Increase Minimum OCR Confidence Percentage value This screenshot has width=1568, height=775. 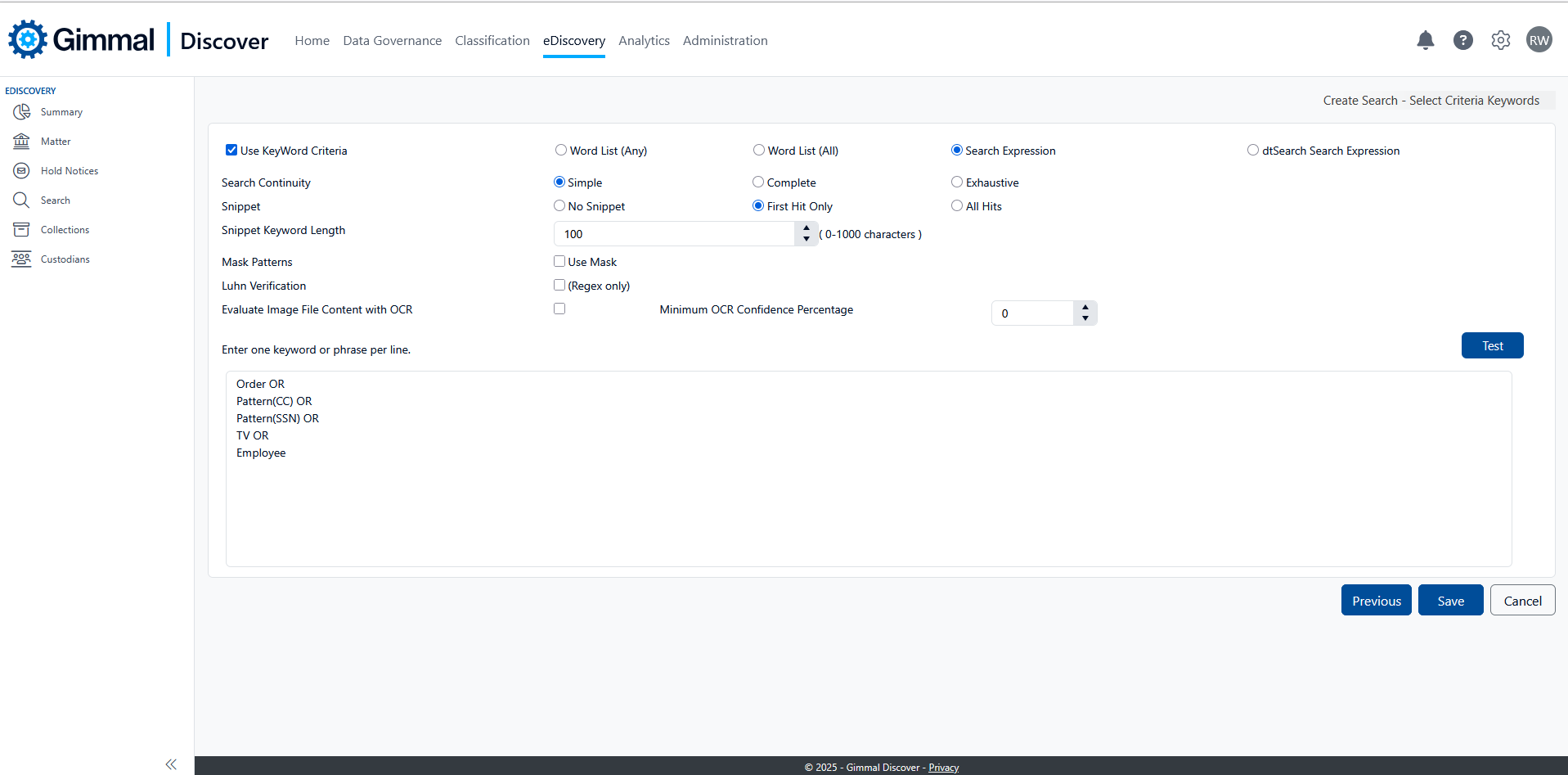[x=1085, y=309]
